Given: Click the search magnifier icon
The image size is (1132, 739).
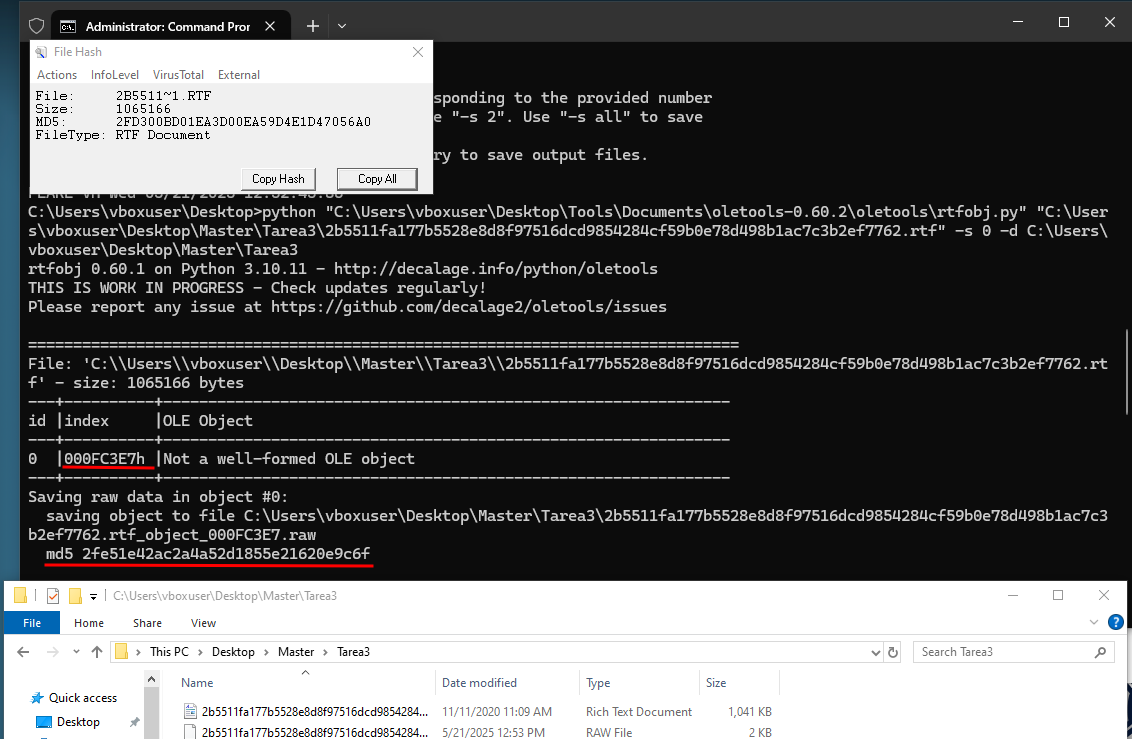Looking at the screenshot, I should click(x=1100, y=652).
